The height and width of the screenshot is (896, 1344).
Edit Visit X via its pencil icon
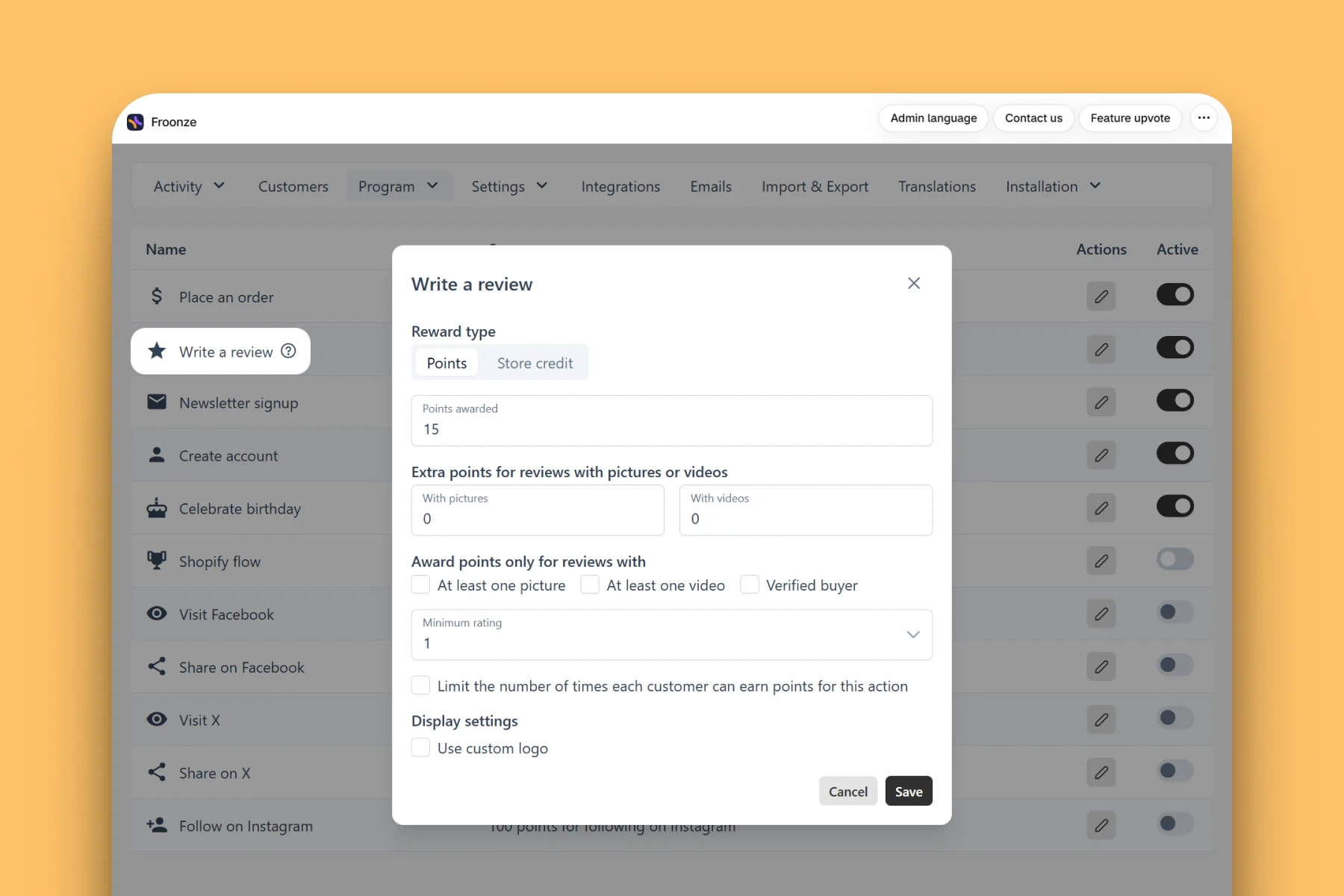(1101, 721)
